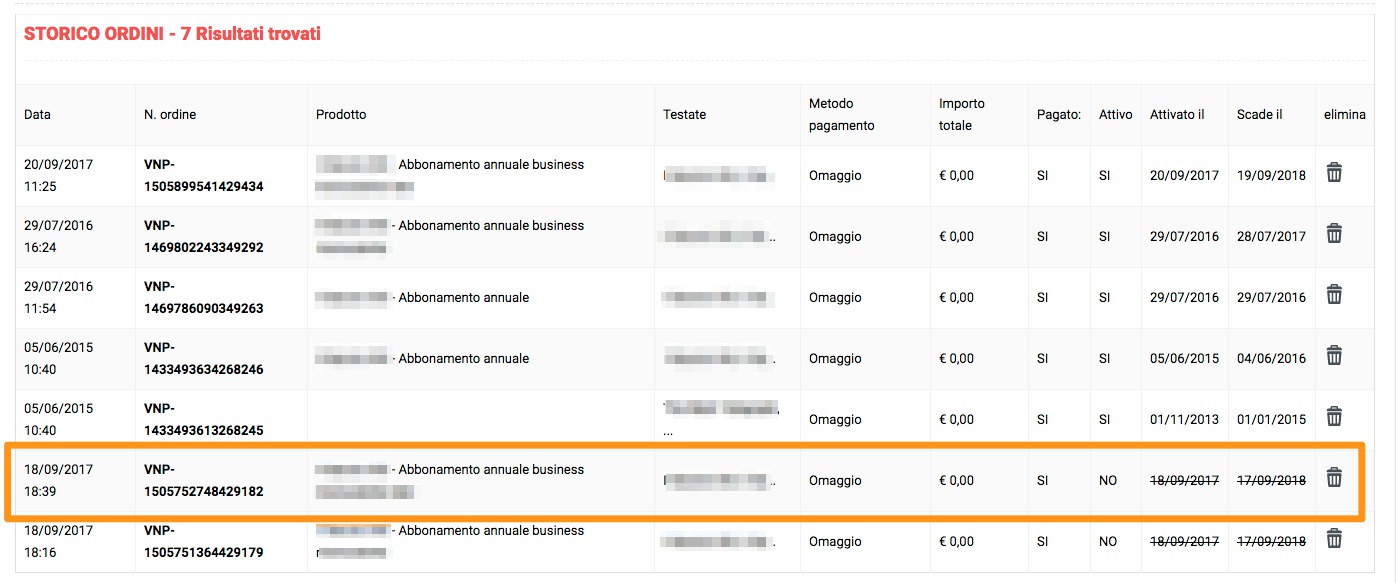The height and width of the screenshot is (583, 1396).
Task: Select order number VNP-1505899541429434
Action: 203,176
